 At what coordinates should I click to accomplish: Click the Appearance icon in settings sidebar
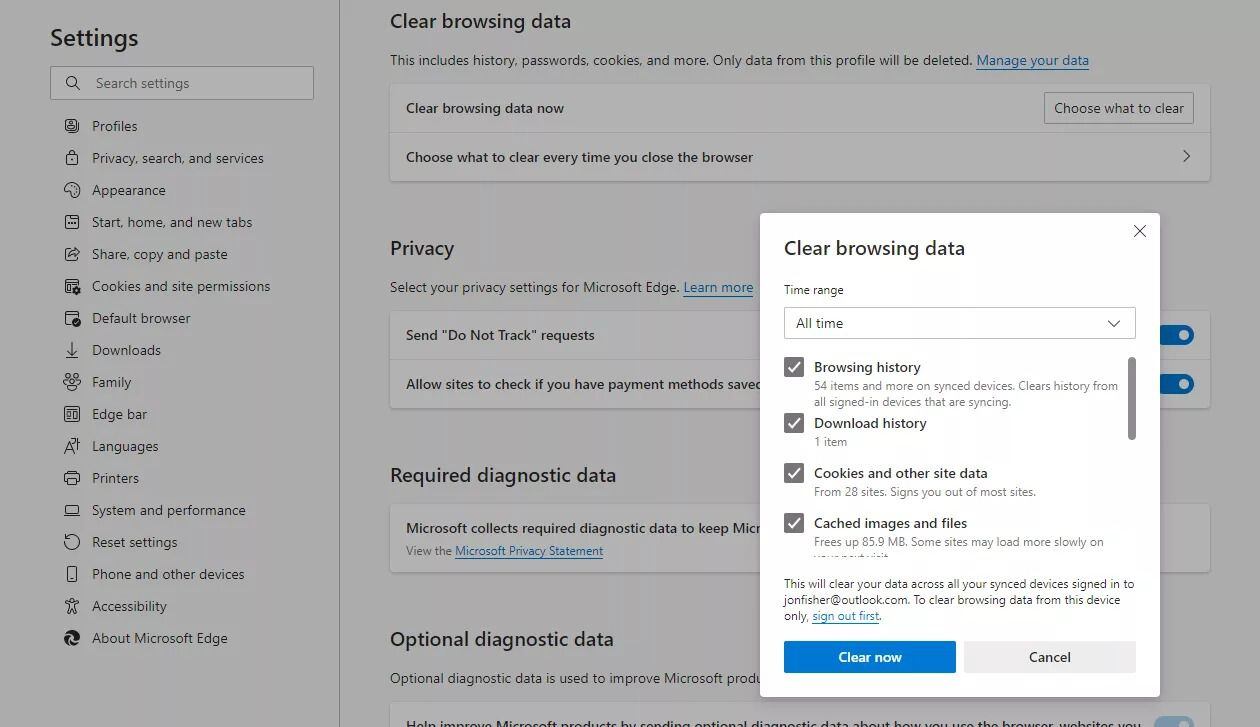click(x=72, y=190)
